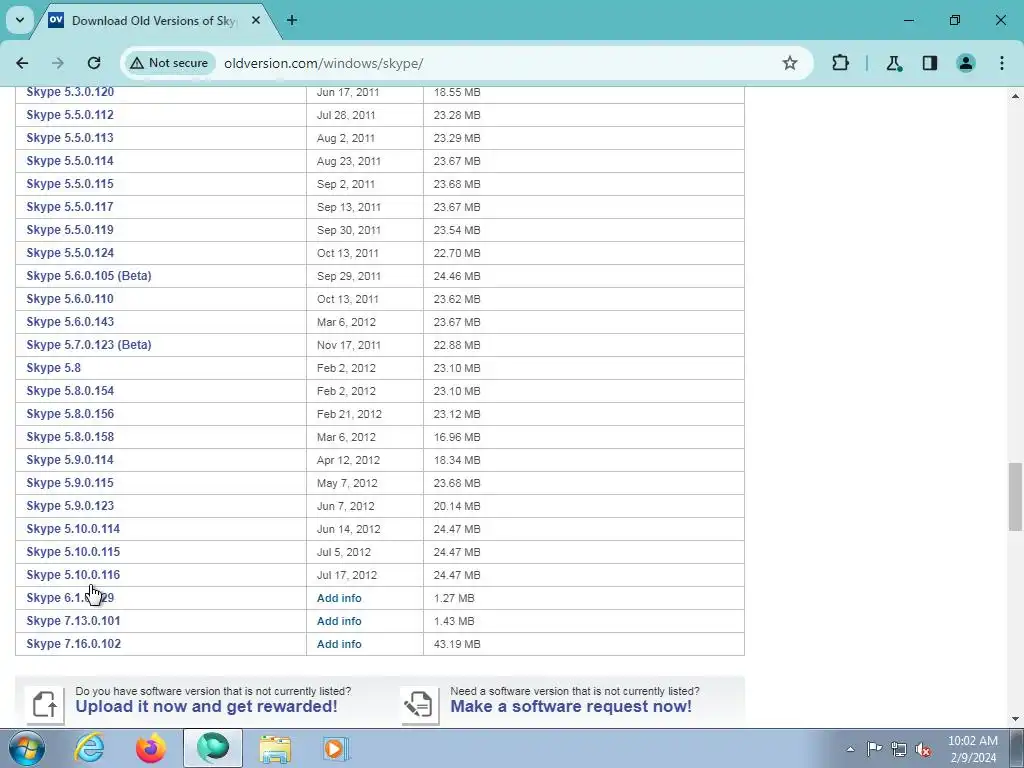Launch Internet Explorer from the taskbar

[x=89, y=748]
